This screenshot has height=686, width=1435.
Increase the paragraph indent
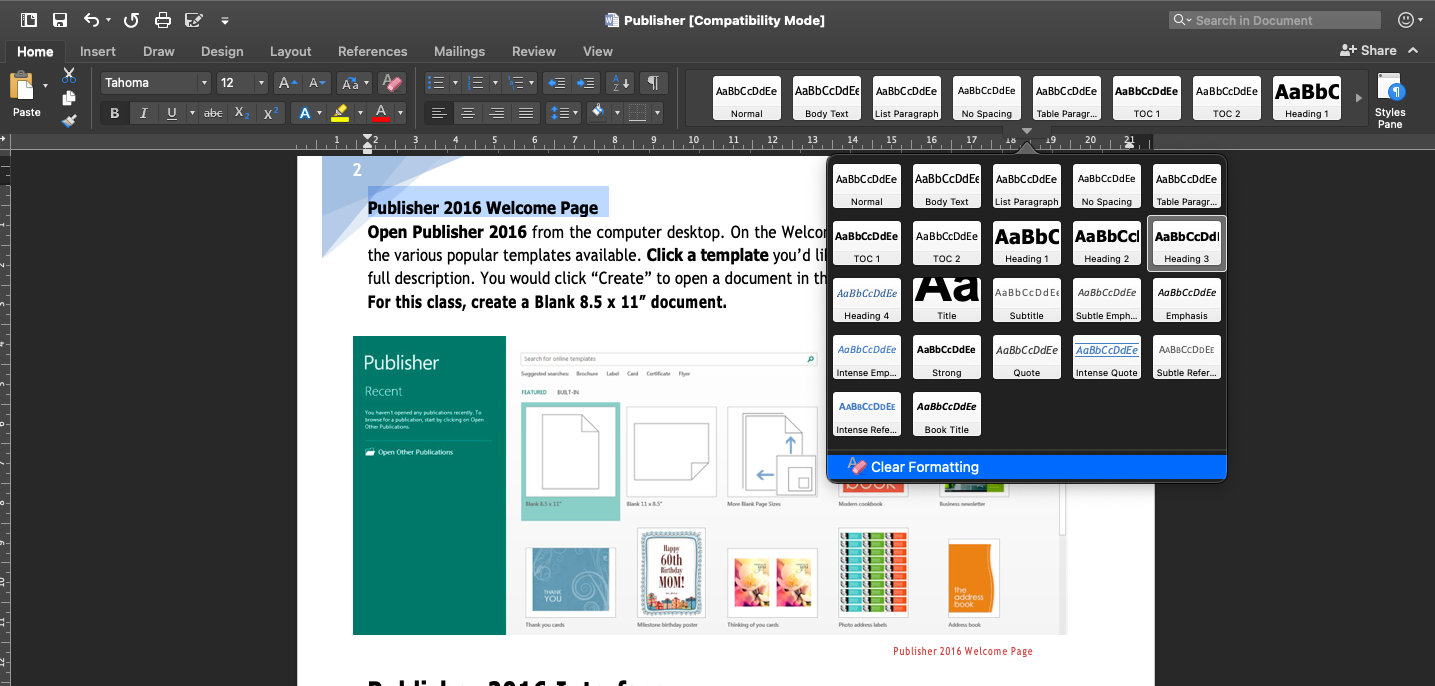click(x=586, y=83)
